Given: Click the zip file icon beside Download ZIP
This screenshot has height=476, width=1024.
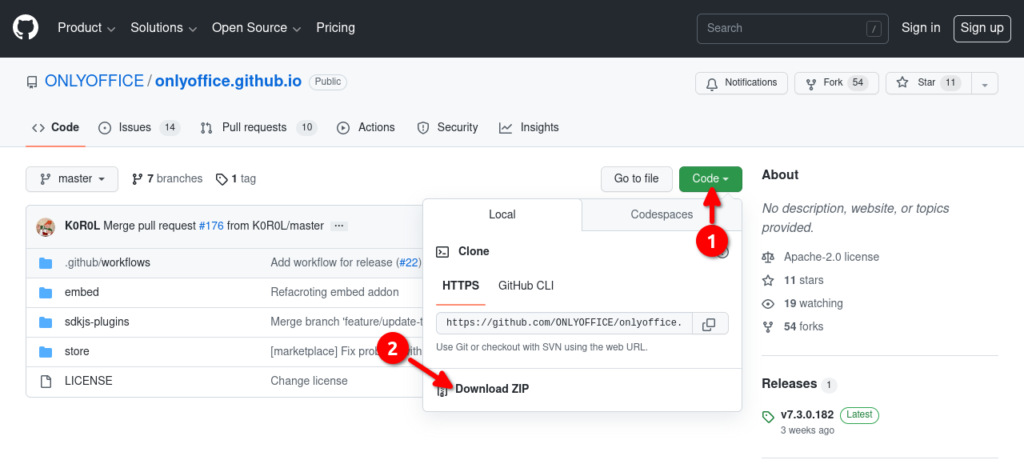Looking at the screenshot, I should point(443,390).
